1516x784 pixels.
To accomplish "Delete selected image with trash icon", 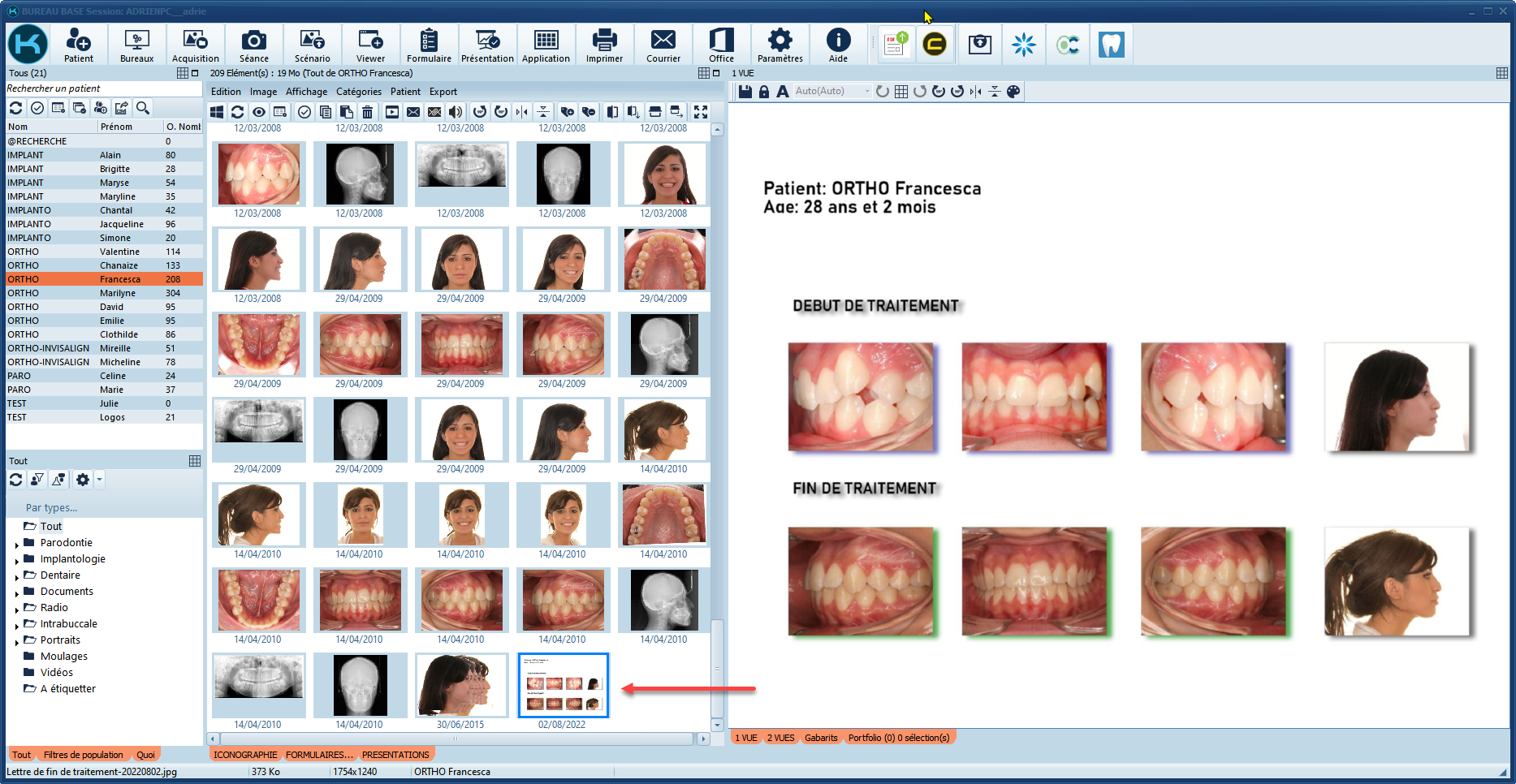I will tap(367, 112).
